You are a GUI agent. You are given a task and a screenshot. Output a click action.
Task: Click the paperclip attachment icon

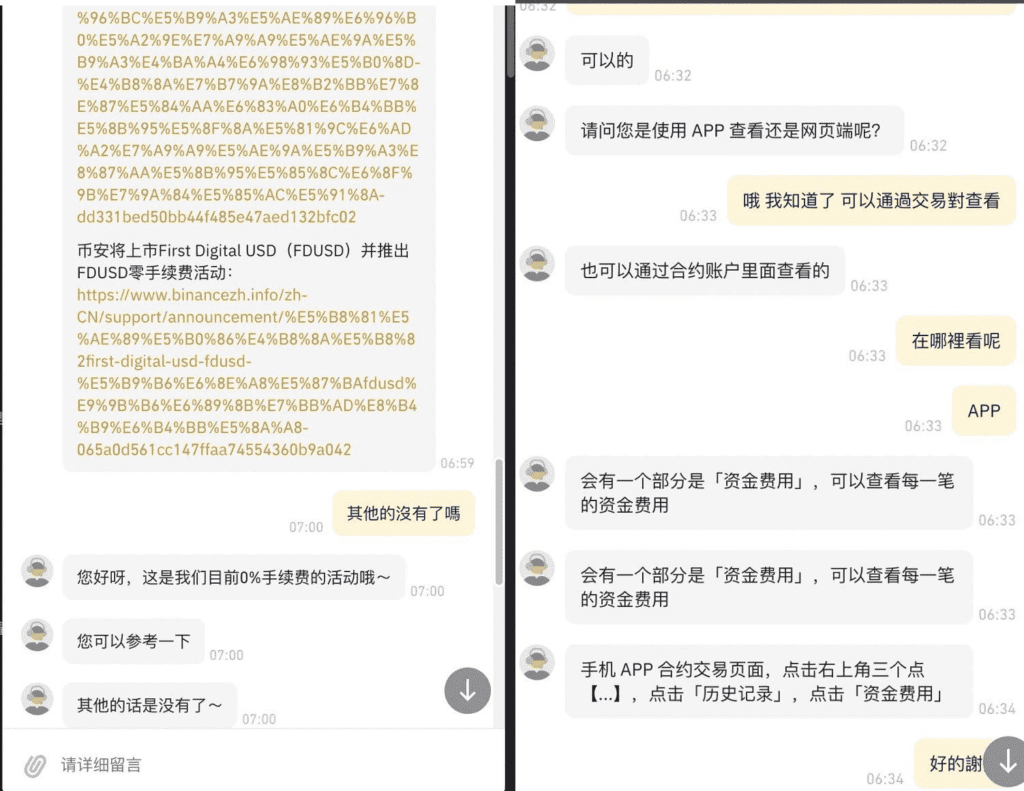coord(35,766)
